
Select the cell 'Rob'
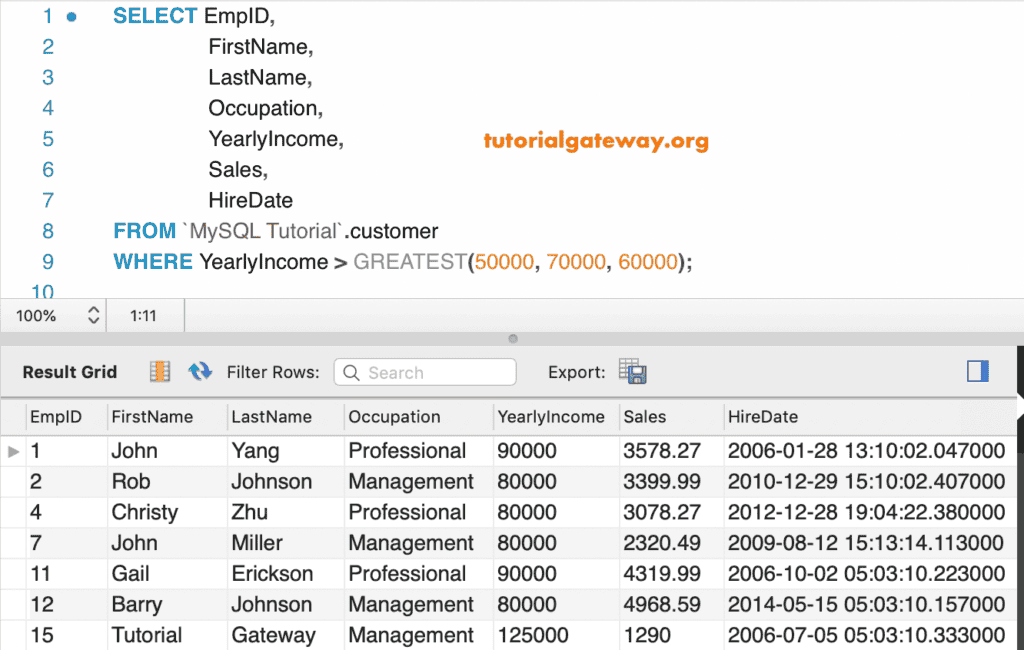pyautogui.click(x=131, y=481)
